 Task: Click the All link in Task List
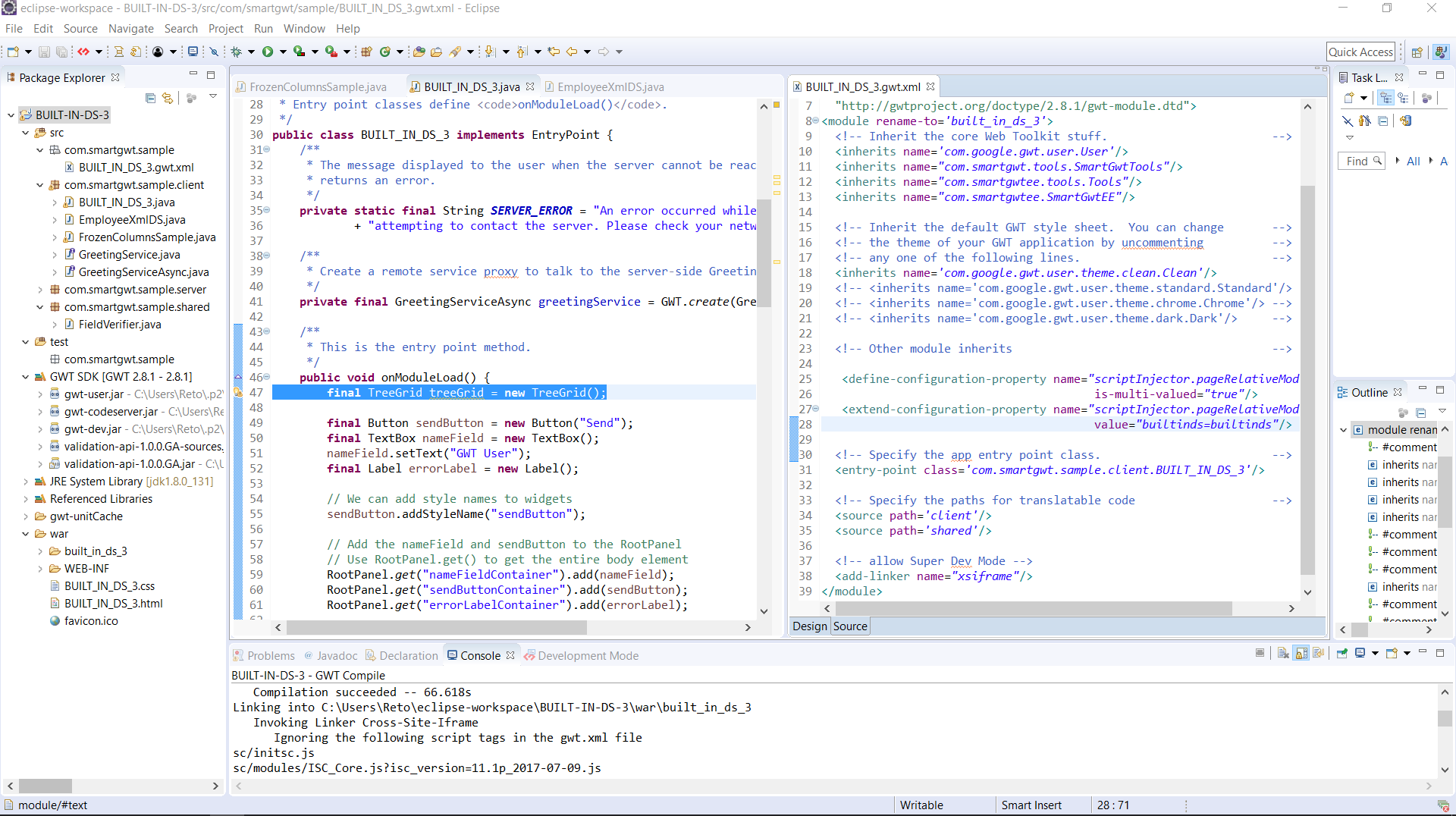[1413, 162]
